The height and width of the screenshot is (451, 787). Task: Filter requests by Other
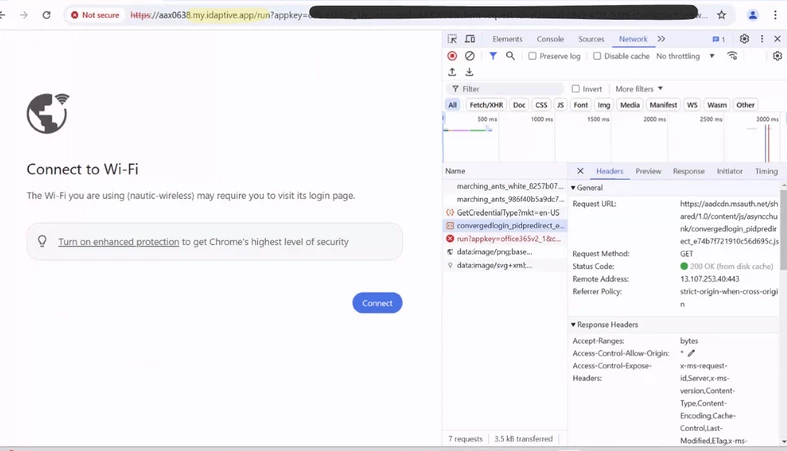[x=745, y=105]
